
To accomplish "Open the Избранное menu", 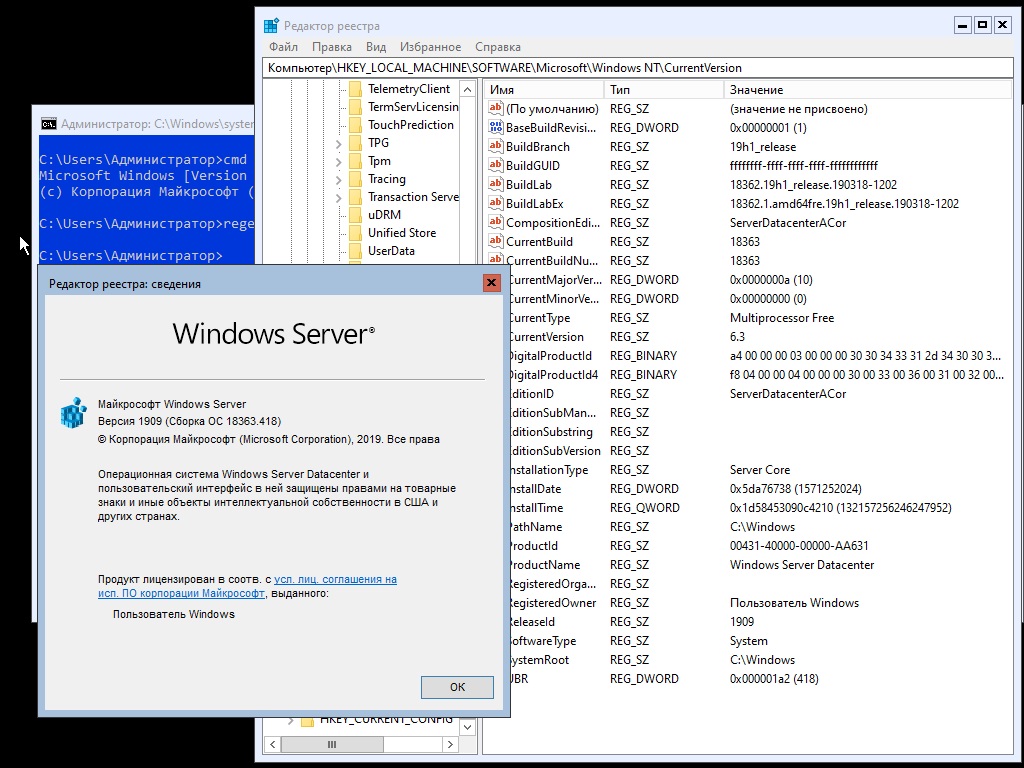I will (x=430, y=47).
